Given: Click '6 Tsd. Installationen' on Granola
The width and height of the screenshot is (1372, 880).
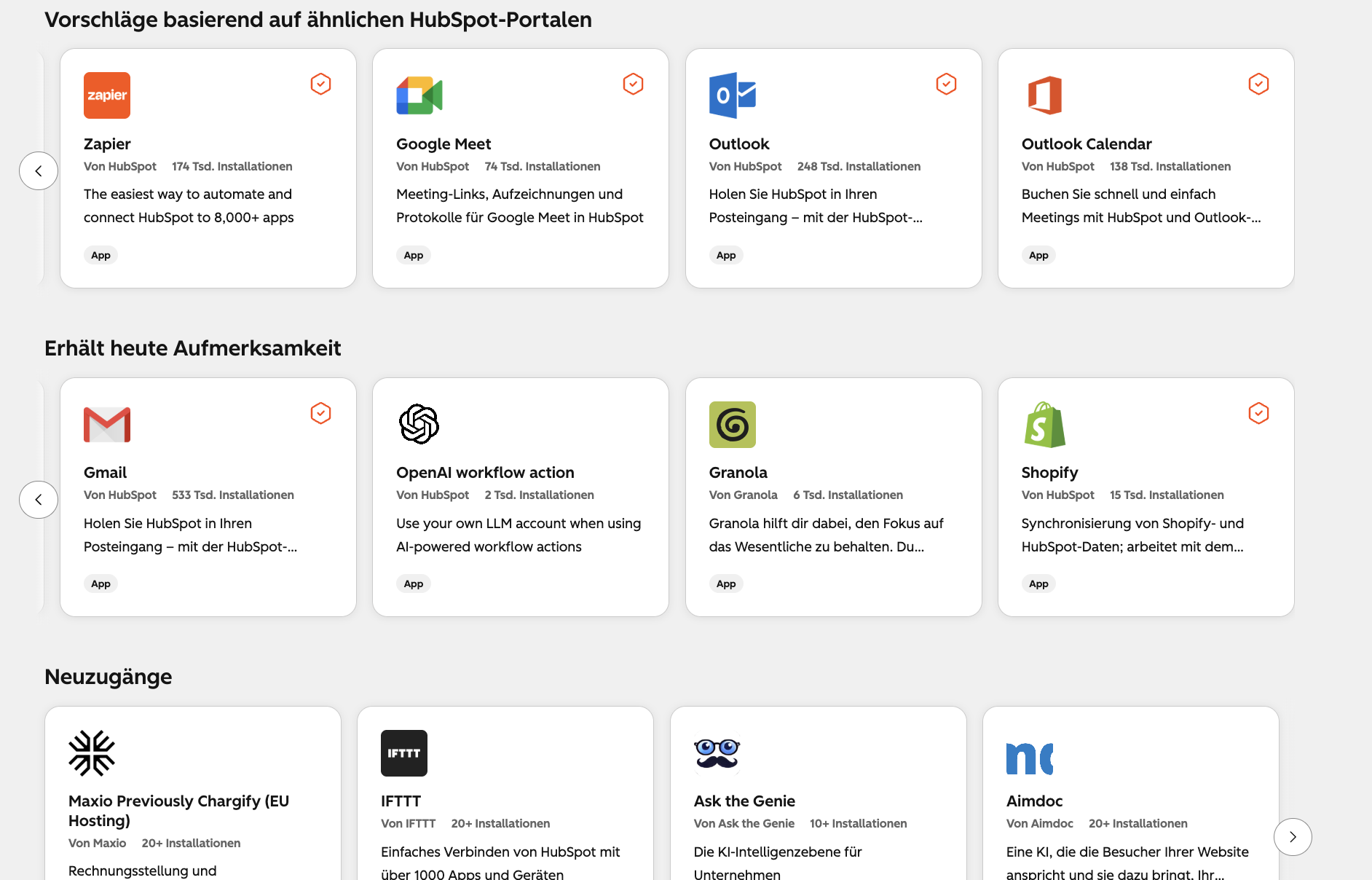Looking at the screenshot, I should pyautogui.click(x=848, y=495).
